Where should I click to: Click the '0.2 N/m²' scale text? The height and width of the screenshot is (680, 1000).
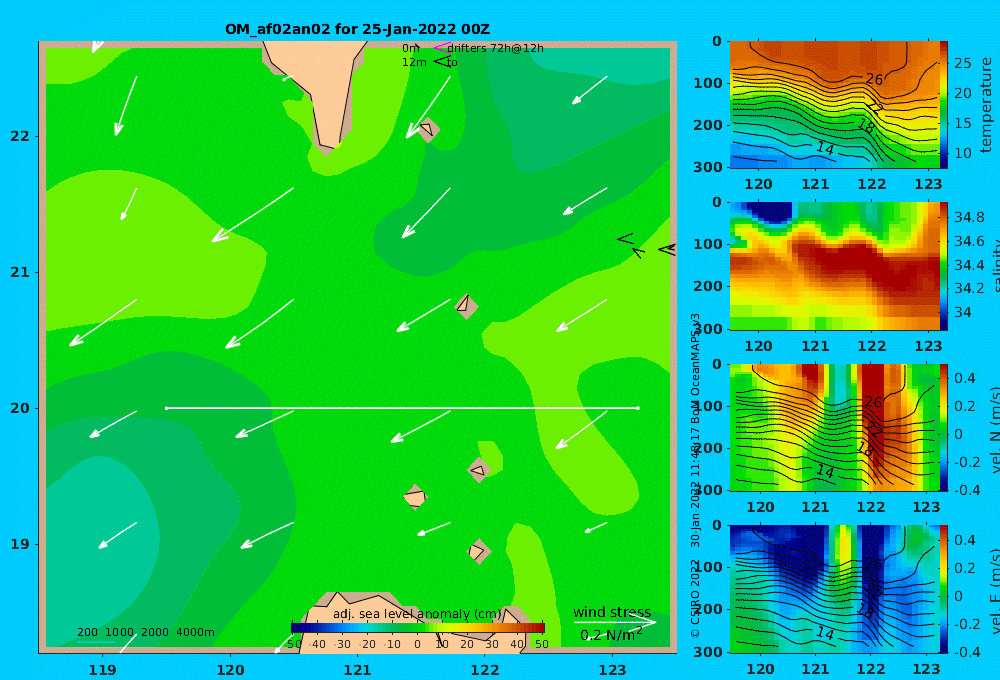click(x=611, y=635)
